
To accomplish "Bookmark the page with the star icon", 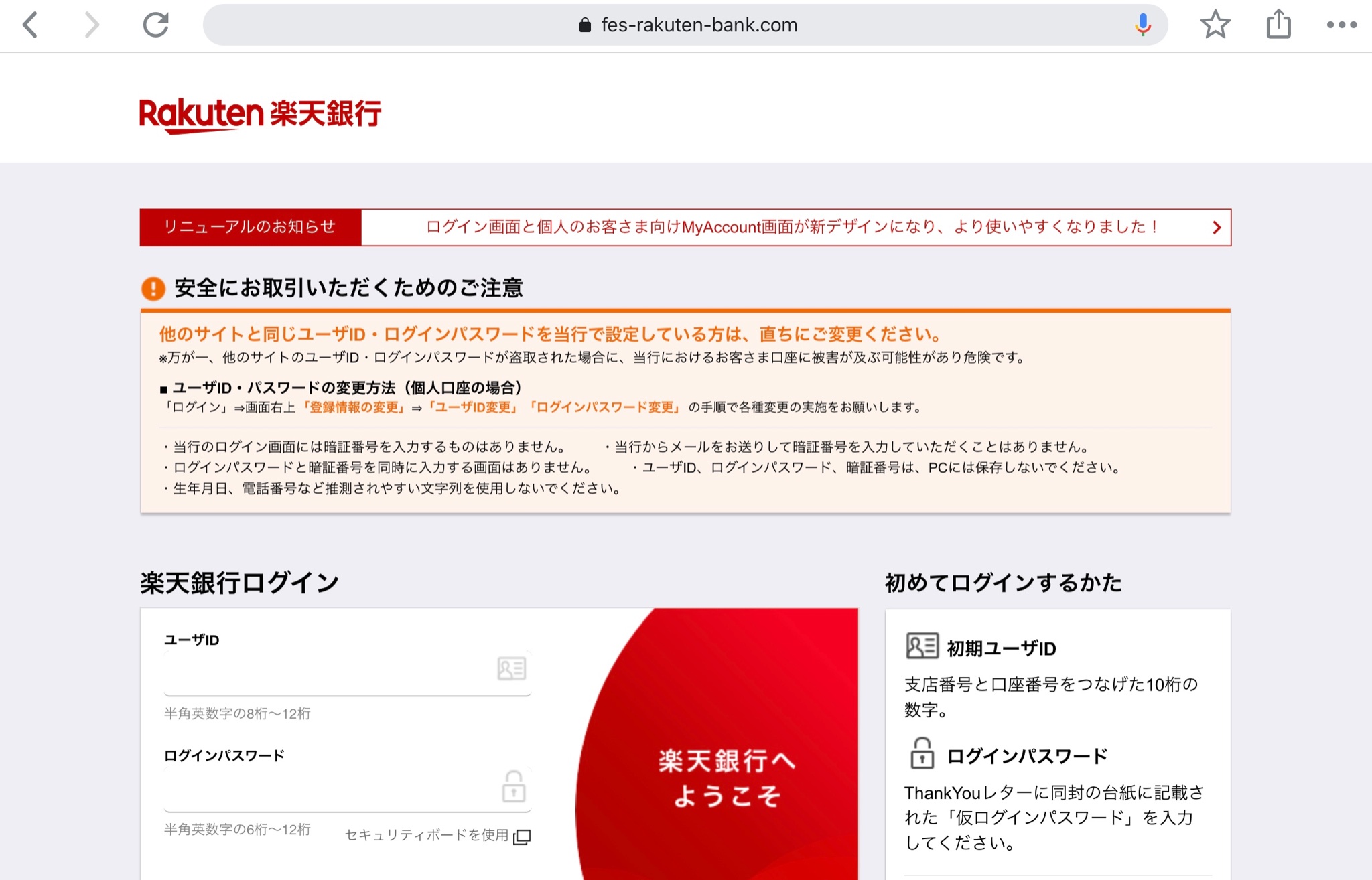I will tap(1215, 25).
